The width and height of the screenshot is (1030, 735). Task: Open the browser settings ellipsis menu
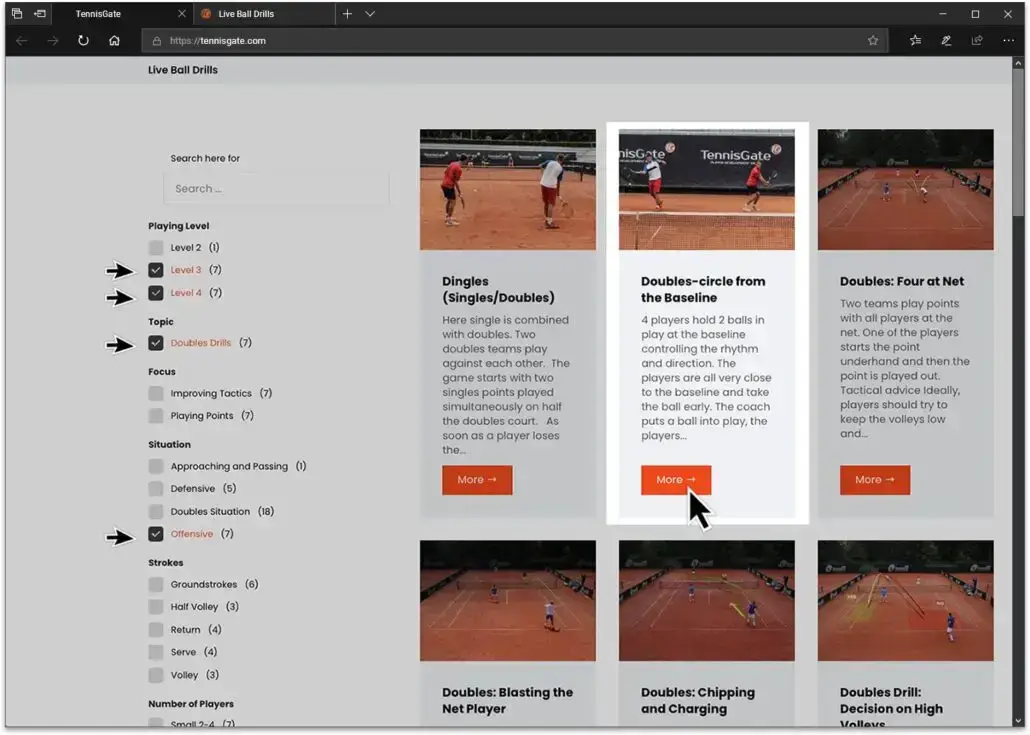[1008, 41]
